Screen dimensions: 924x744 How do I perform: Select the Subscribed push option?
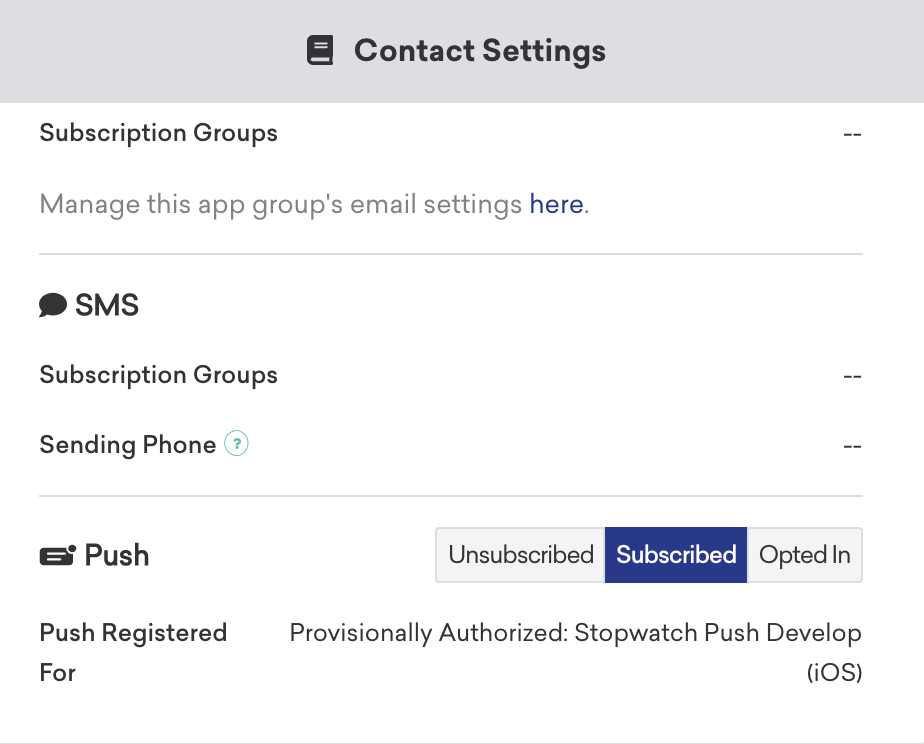coord(676,555)
